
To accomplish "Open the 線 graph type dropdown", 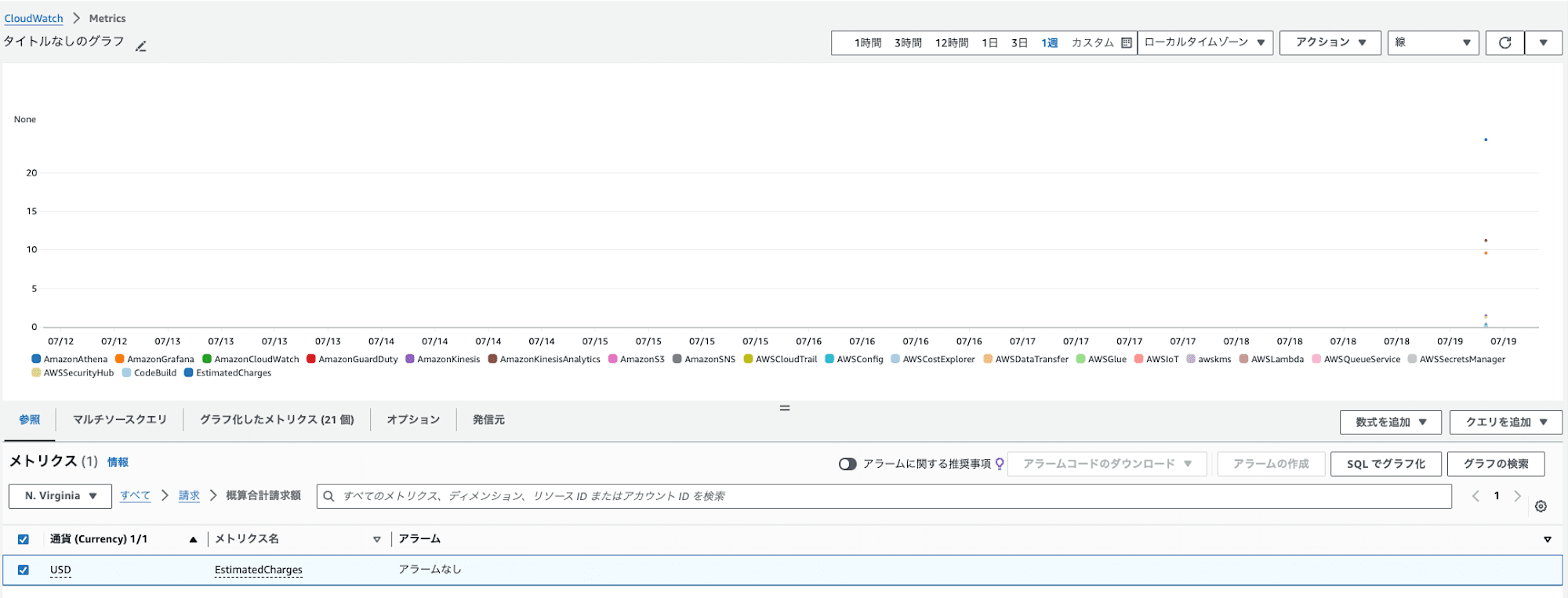I will point(1433,42).
